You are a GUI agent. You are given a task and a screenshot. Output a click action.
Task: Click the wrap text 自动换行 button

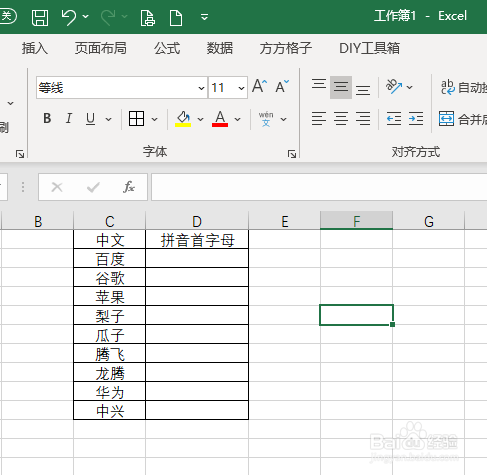[x=463, y=87]
